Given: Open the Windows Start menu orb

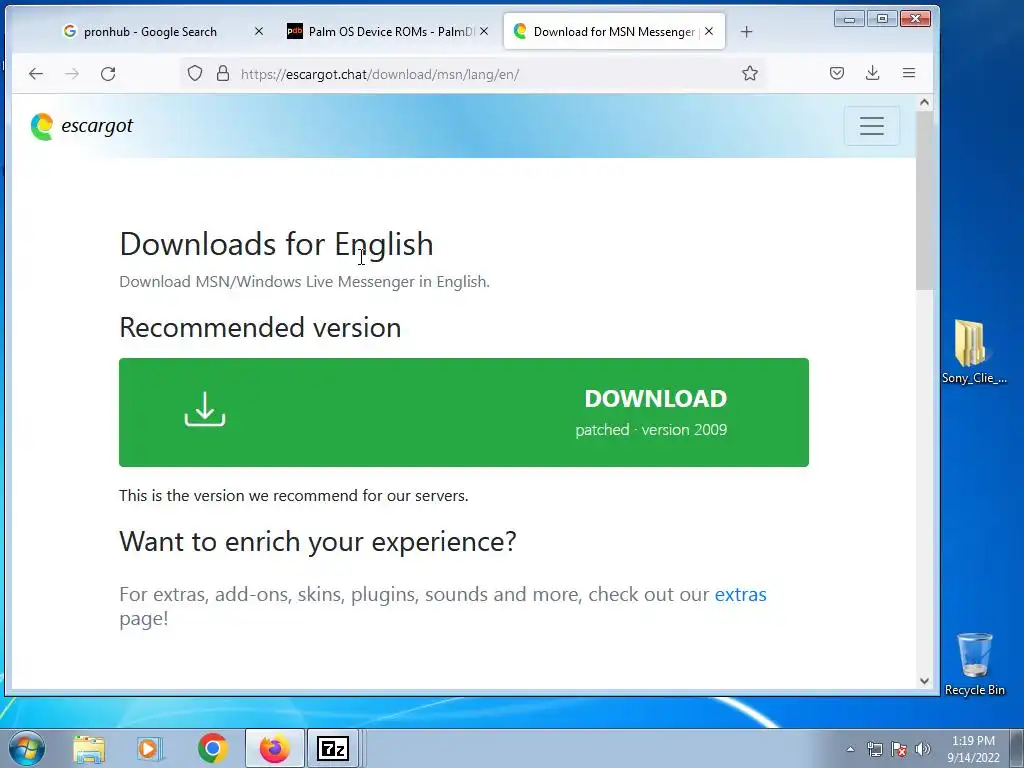Looking at the screenshot, I should (x=26, y=748).
